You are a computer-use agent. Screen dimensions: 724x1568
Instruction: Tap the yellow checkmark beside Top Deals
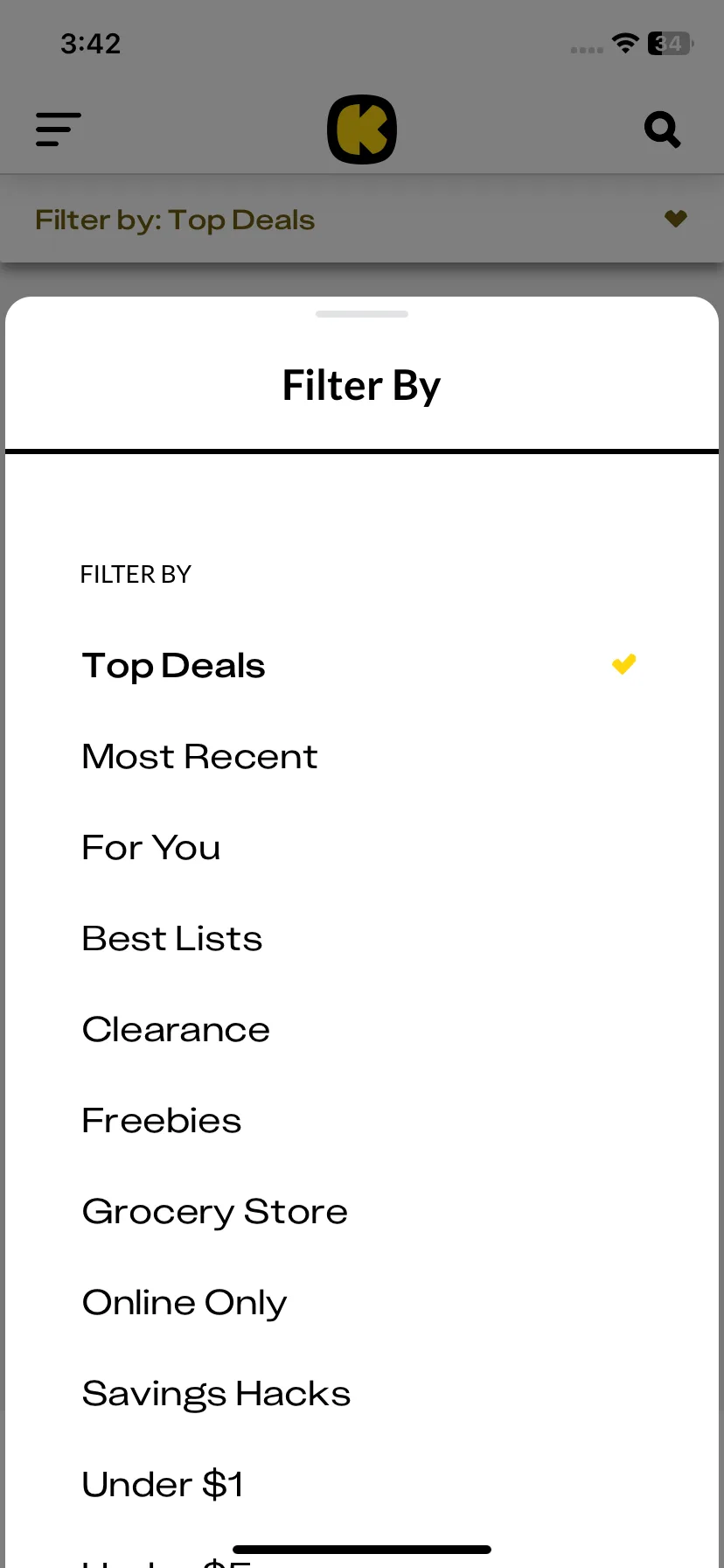(x=623, y=665)
